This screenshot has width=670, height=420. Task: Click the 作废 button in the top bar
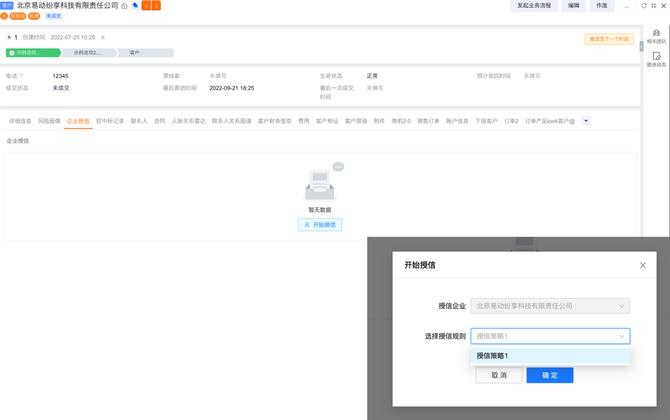pyautogui.click(x=602, y=6)
